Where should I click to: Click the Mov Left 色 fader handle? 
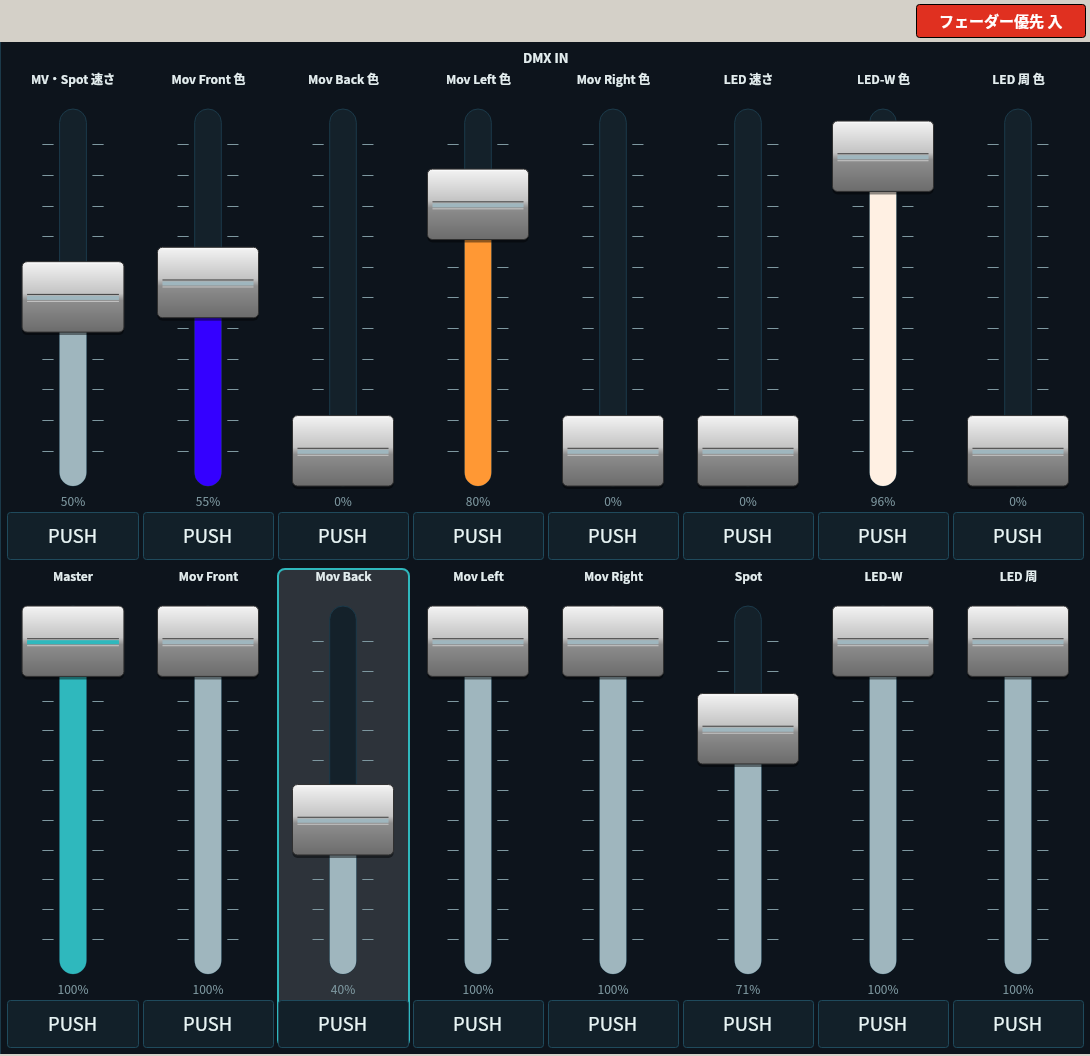tap(478, 204)
